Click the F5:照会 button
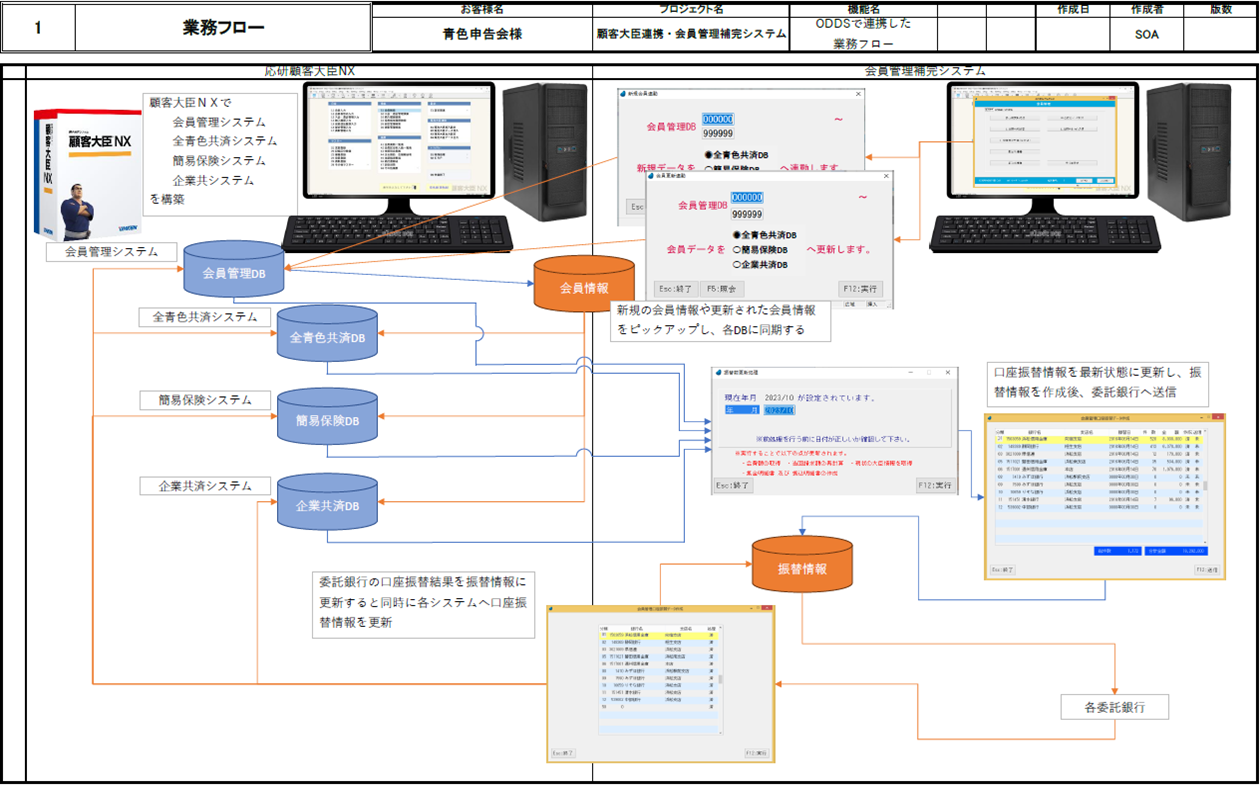 coord(720,288)
